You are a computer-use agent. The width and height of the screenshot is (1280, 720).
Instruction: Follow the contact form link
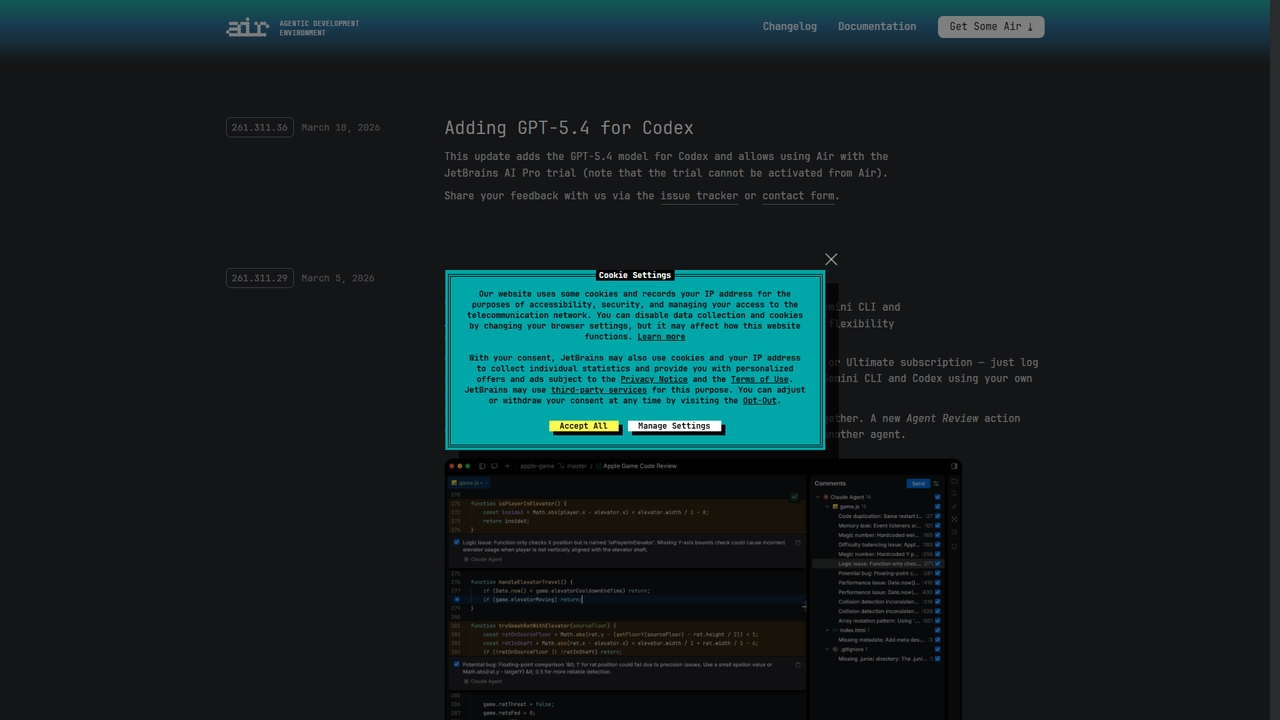(x=798, y=196)
